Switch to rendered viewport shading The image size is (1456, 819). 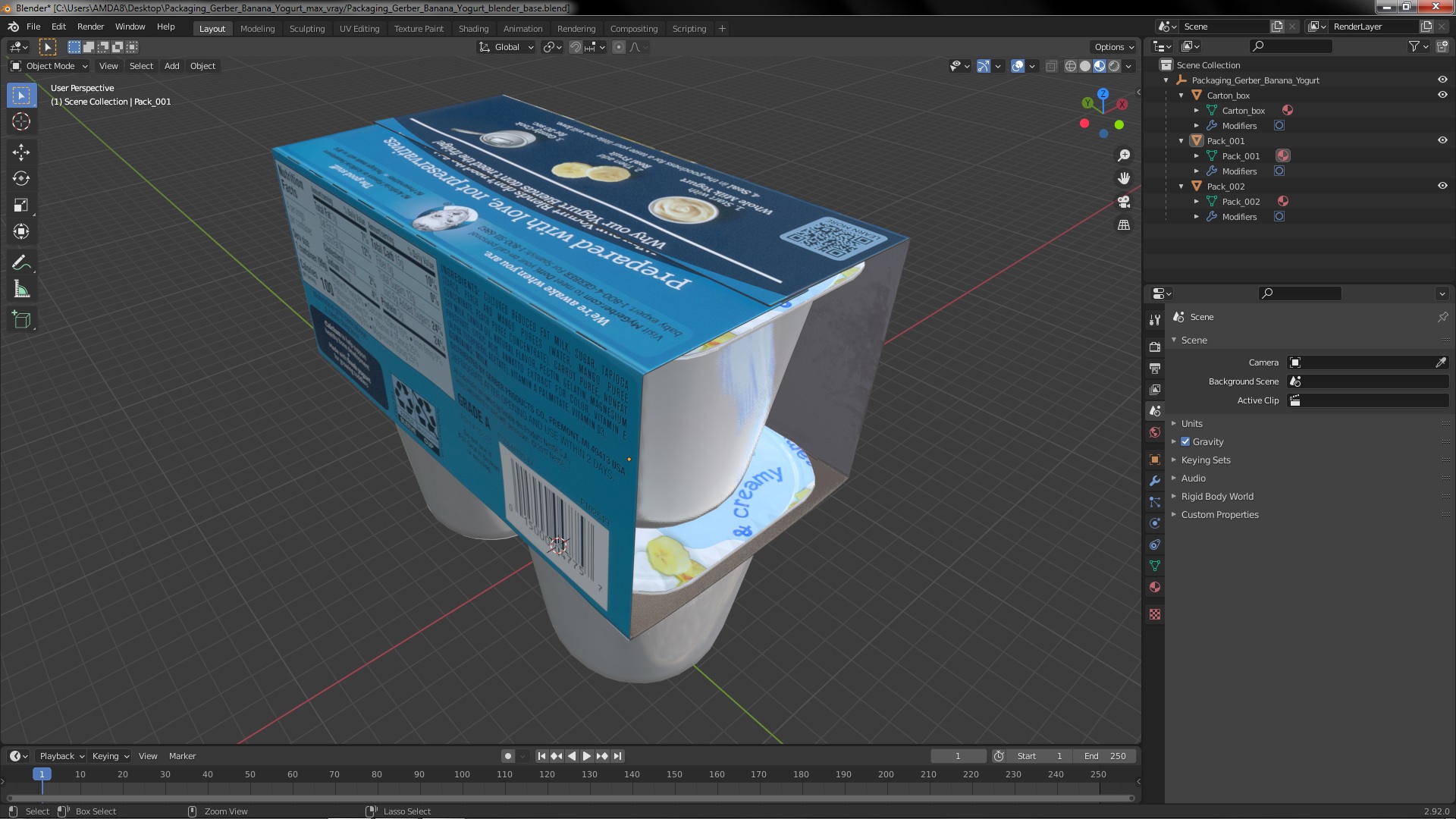tap(1114, 66)
